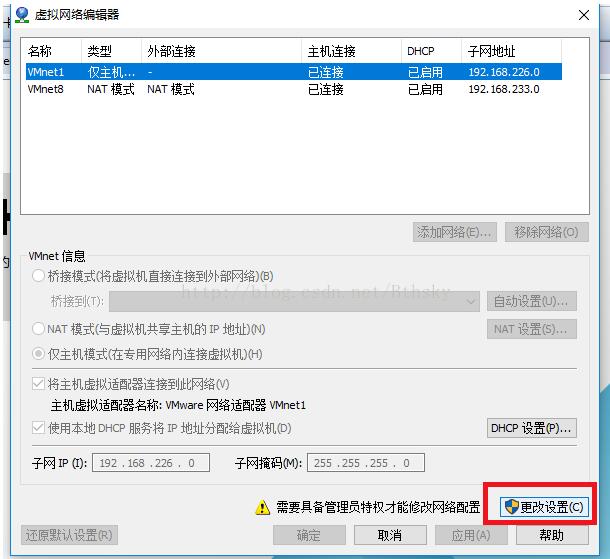Click the 更改设置 (Change Settings) button
The height and width of the screenshot is (559, 610).
click(542, 507)
